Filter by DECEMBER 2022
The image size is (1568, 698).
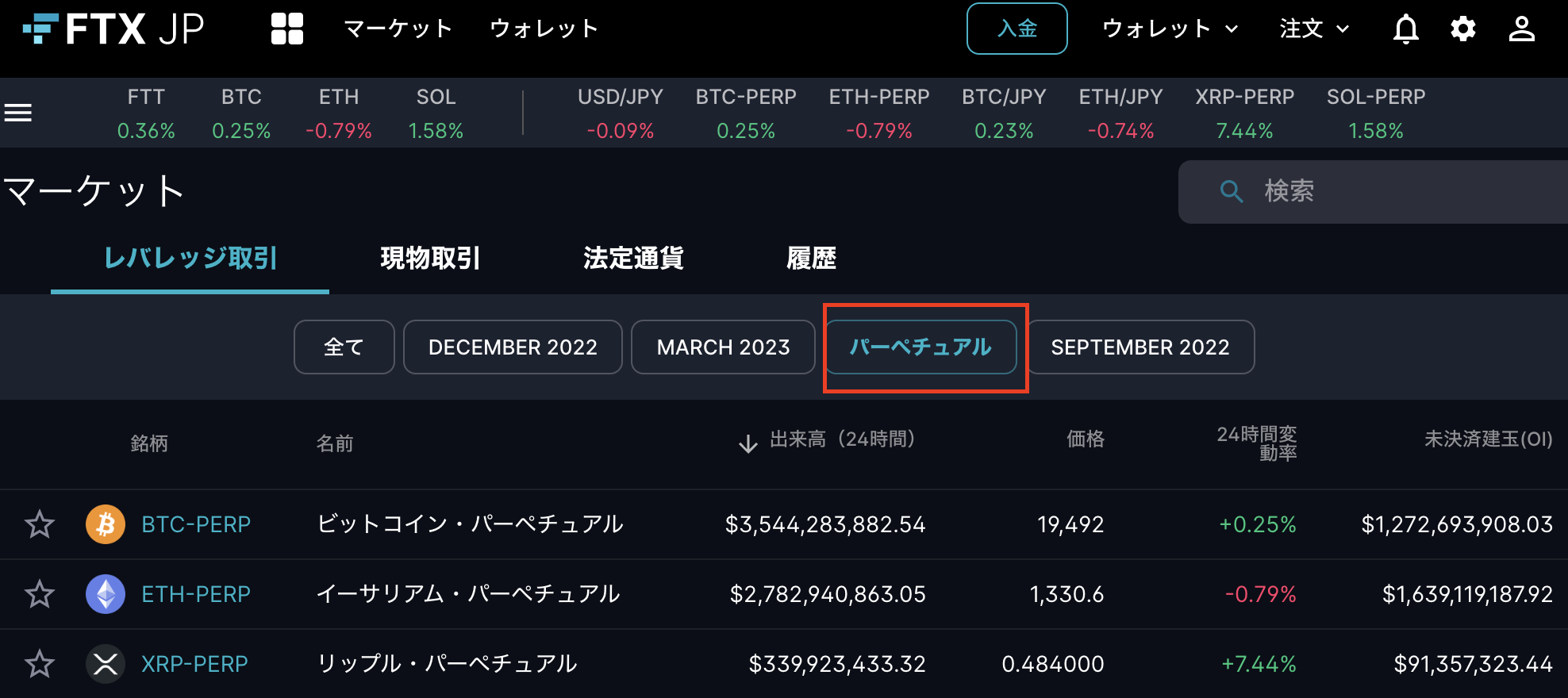513,347
